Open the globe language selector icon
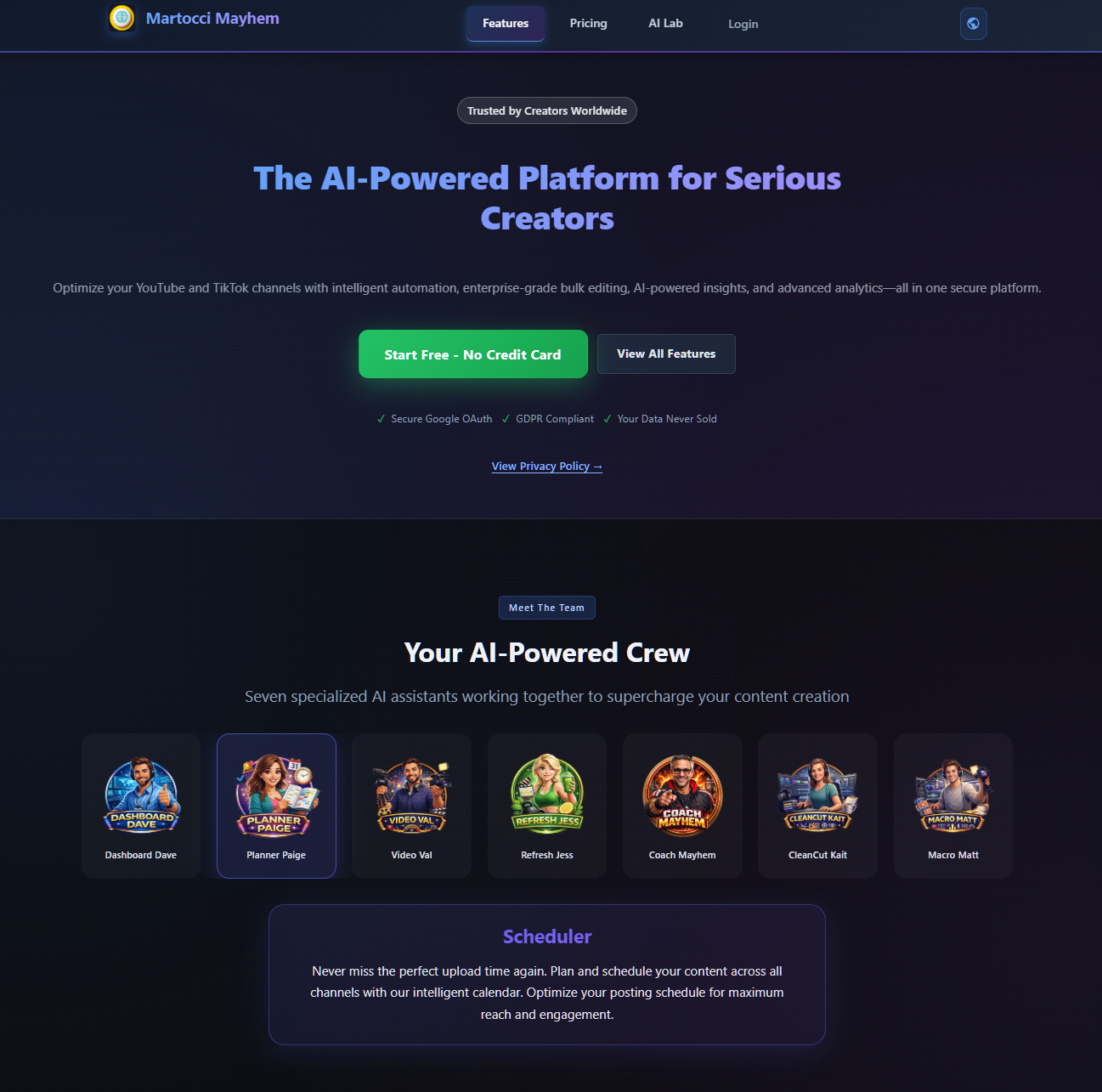Image resolution: width=1102 pixels, height=1092 pixels. tap(973, 24)
